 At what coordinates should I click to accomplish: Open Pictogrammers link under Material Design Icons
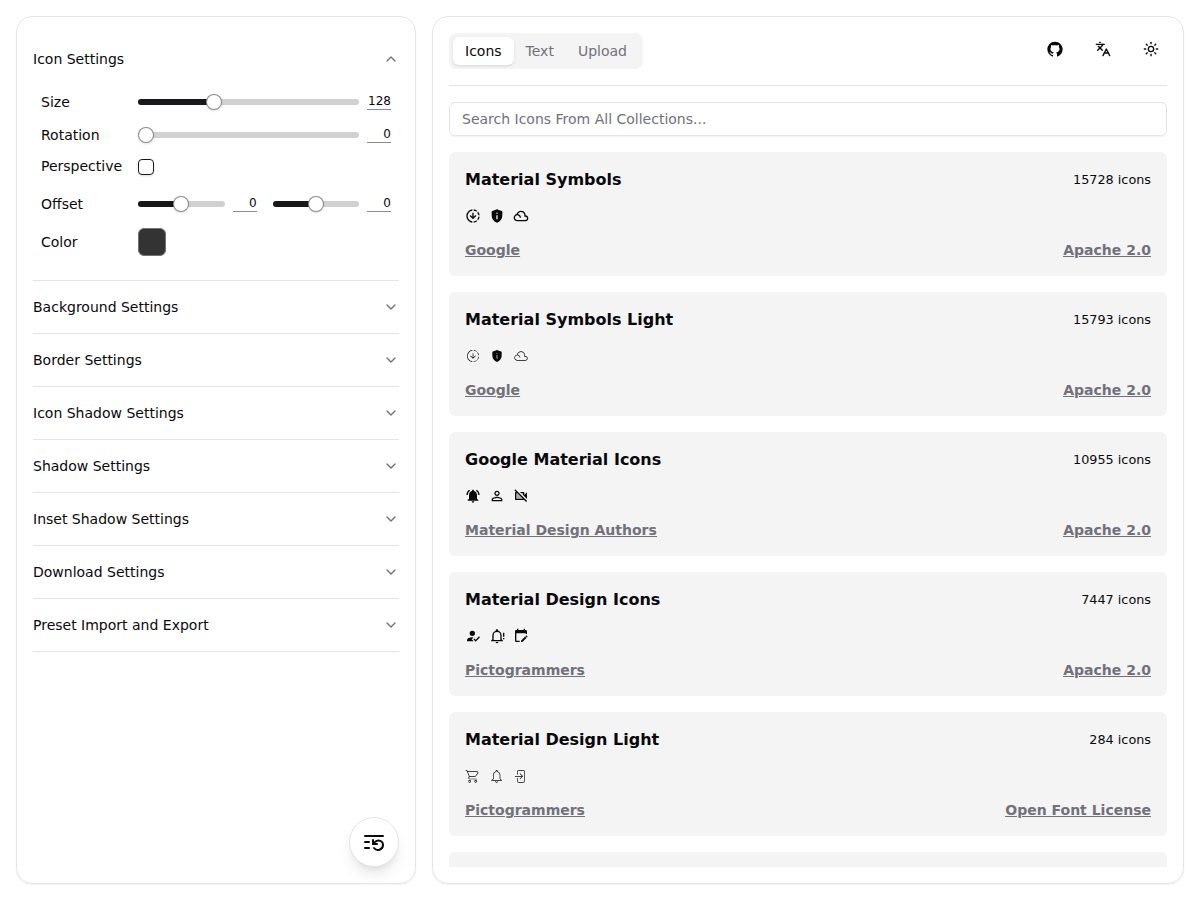pyautogui.click(x=525, y=670)
